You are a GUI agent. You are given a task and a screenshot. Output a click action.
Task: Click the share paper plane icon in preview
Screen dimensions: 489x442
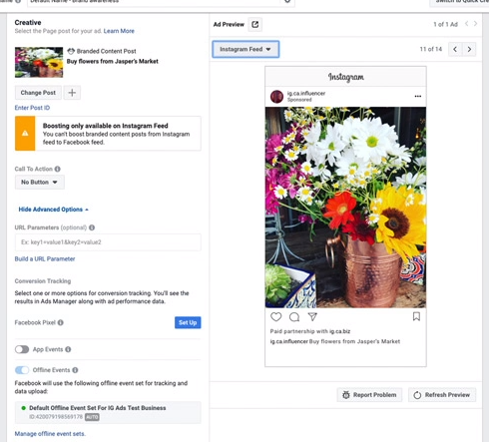pos(312,317)
